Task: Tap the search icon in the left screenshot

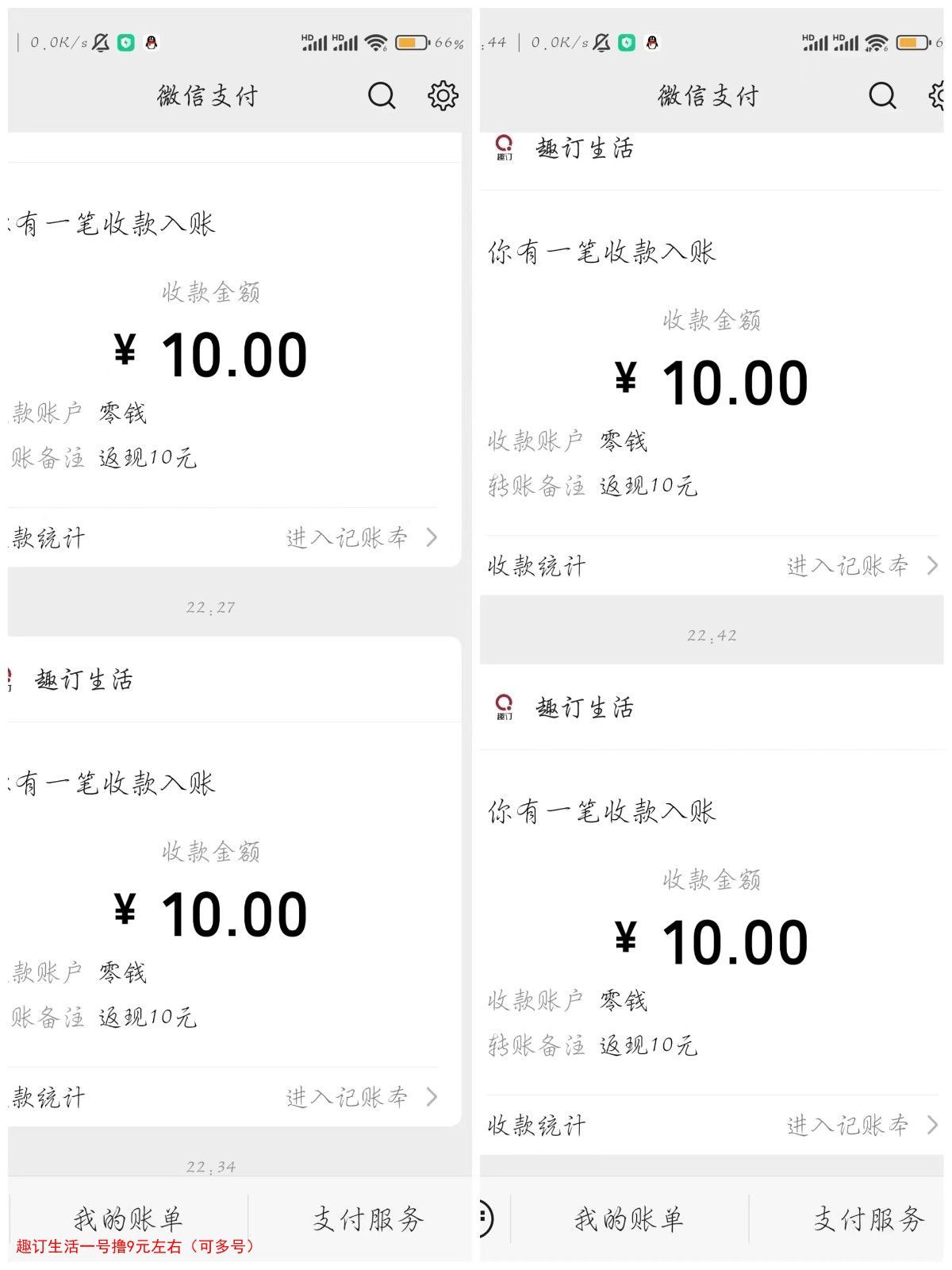Action: tap(382, 96)
